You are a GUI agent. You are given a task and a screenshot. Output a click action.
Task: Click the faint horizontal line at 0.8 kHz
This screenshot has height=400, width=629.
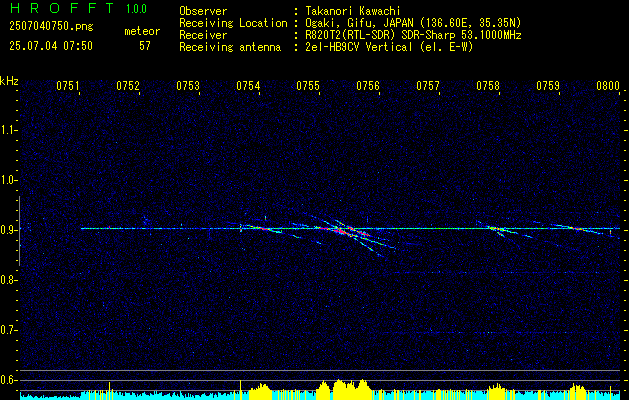505,273
